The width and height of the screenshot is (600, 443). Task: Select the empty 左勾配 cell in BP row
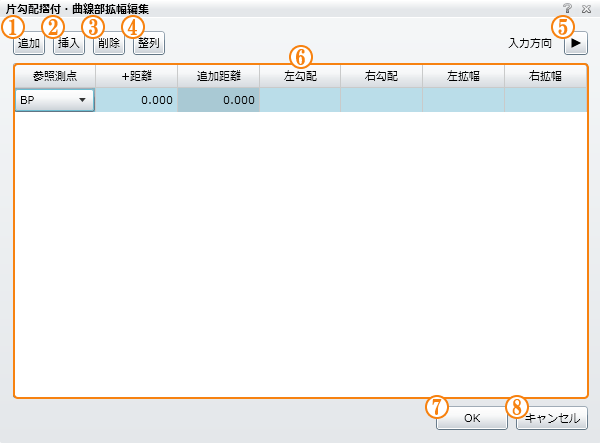click(x=300, y=100)
